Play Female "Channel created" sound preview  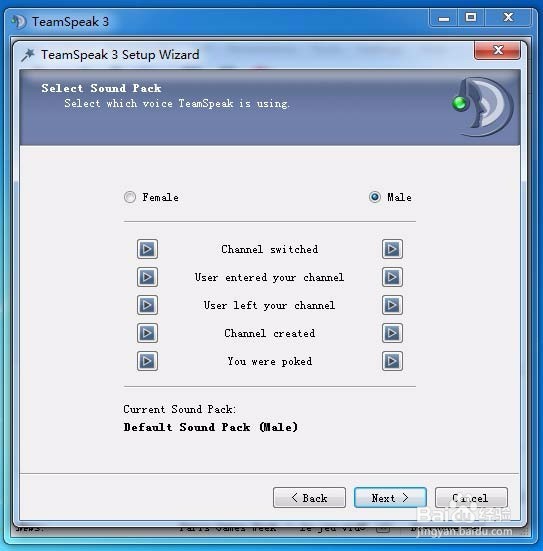[x=147, y=333]
